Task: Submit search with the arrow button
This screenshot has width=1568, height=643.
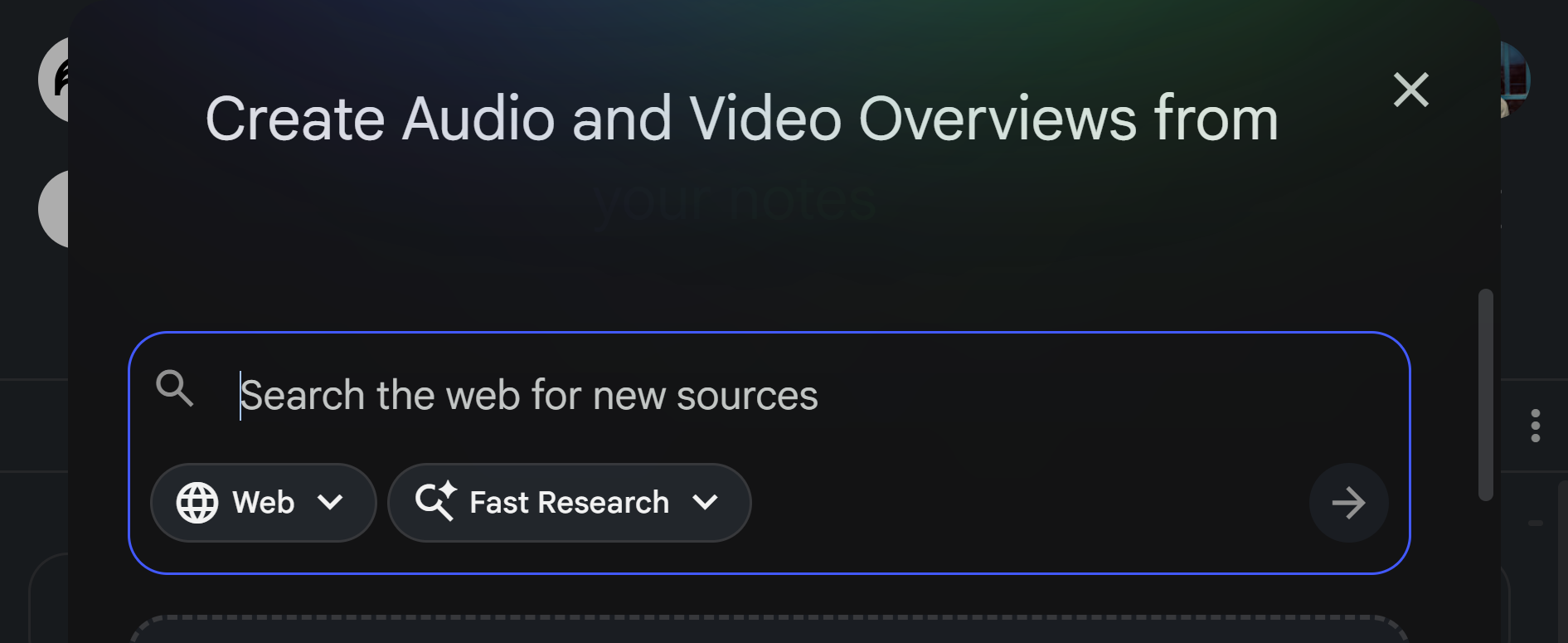Action: pyautogui.click(x=1348, y=503)
